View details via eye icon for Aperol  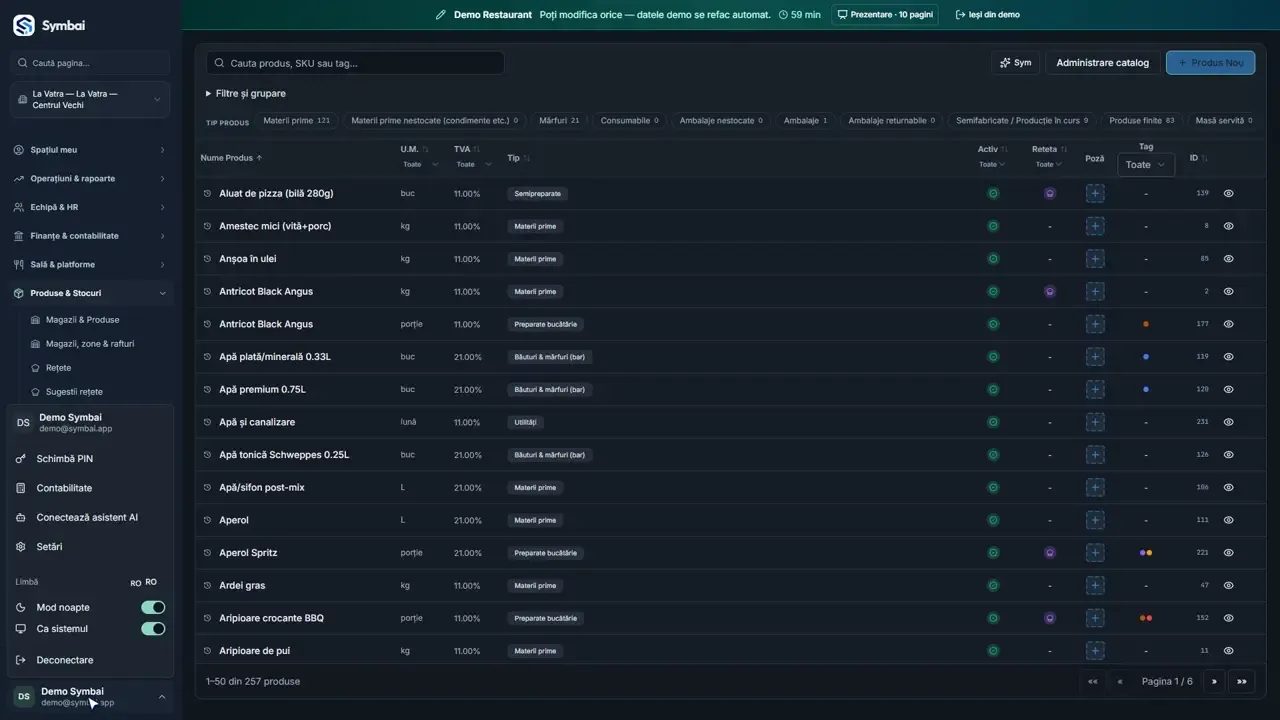coord(1229,520)
